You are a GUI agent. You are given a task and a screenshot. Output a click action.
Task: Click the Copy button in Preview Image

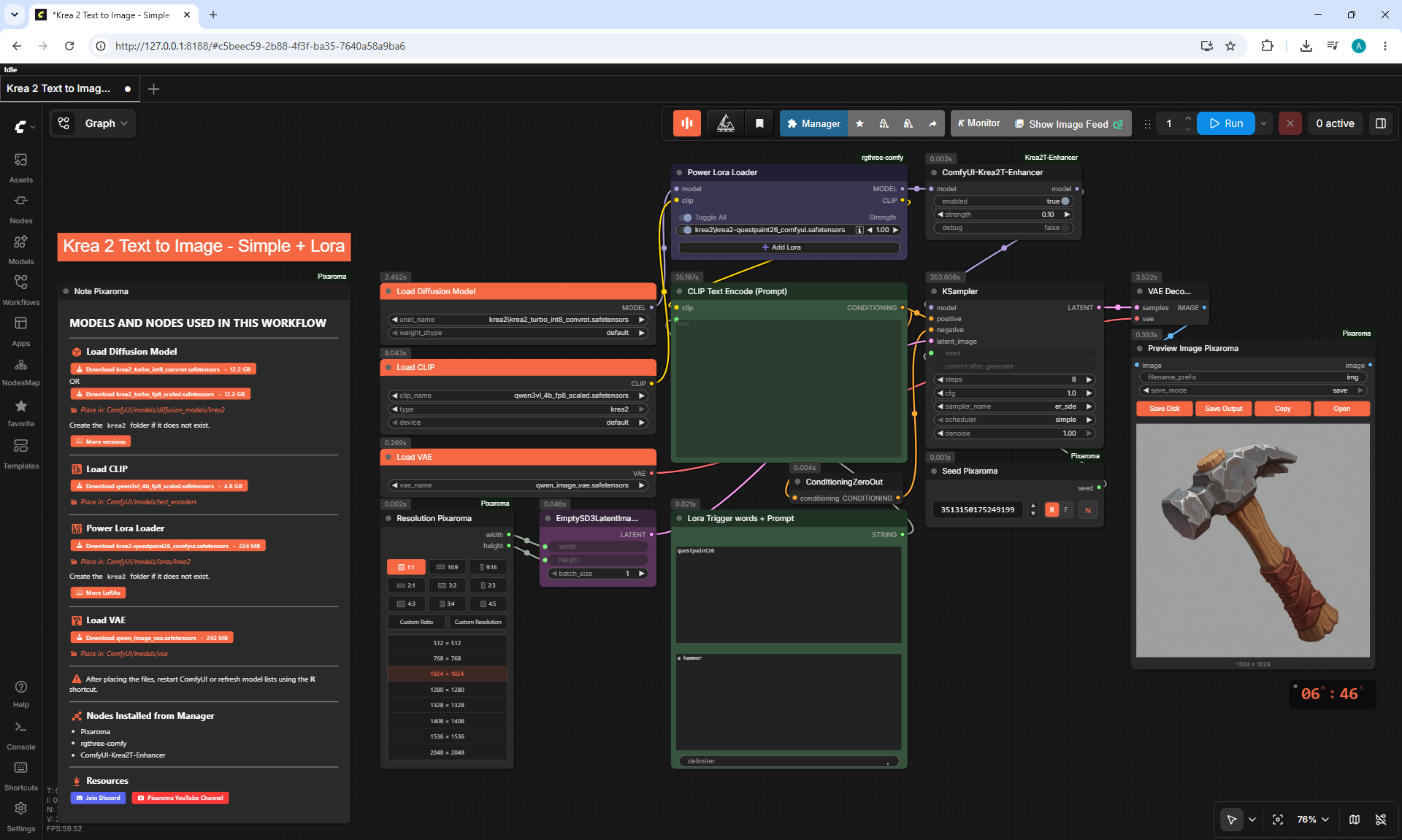(x=1283, y=409)
